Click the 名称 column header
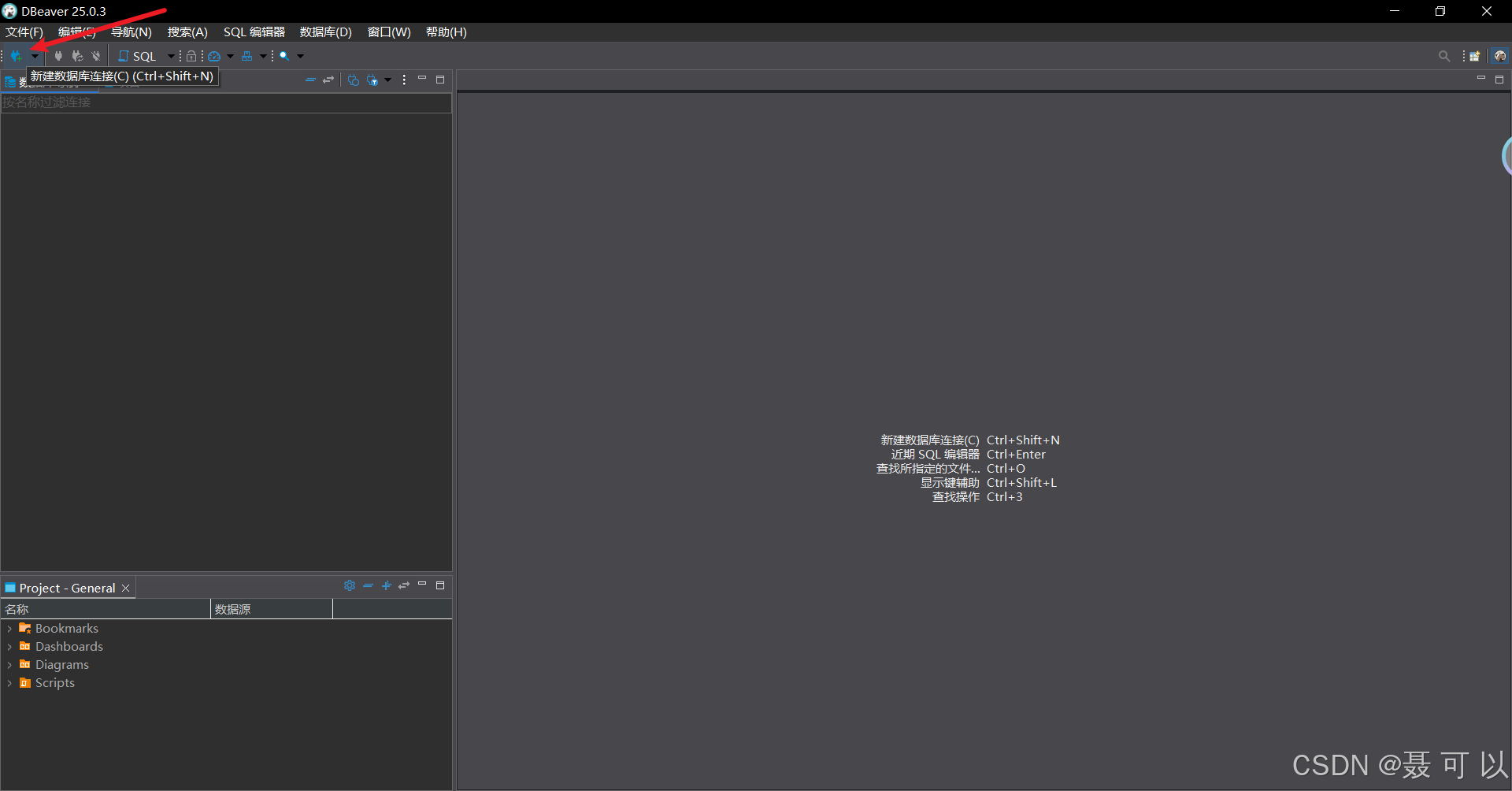The height and width of the screenshot is (791, 1512). [106, 609]
